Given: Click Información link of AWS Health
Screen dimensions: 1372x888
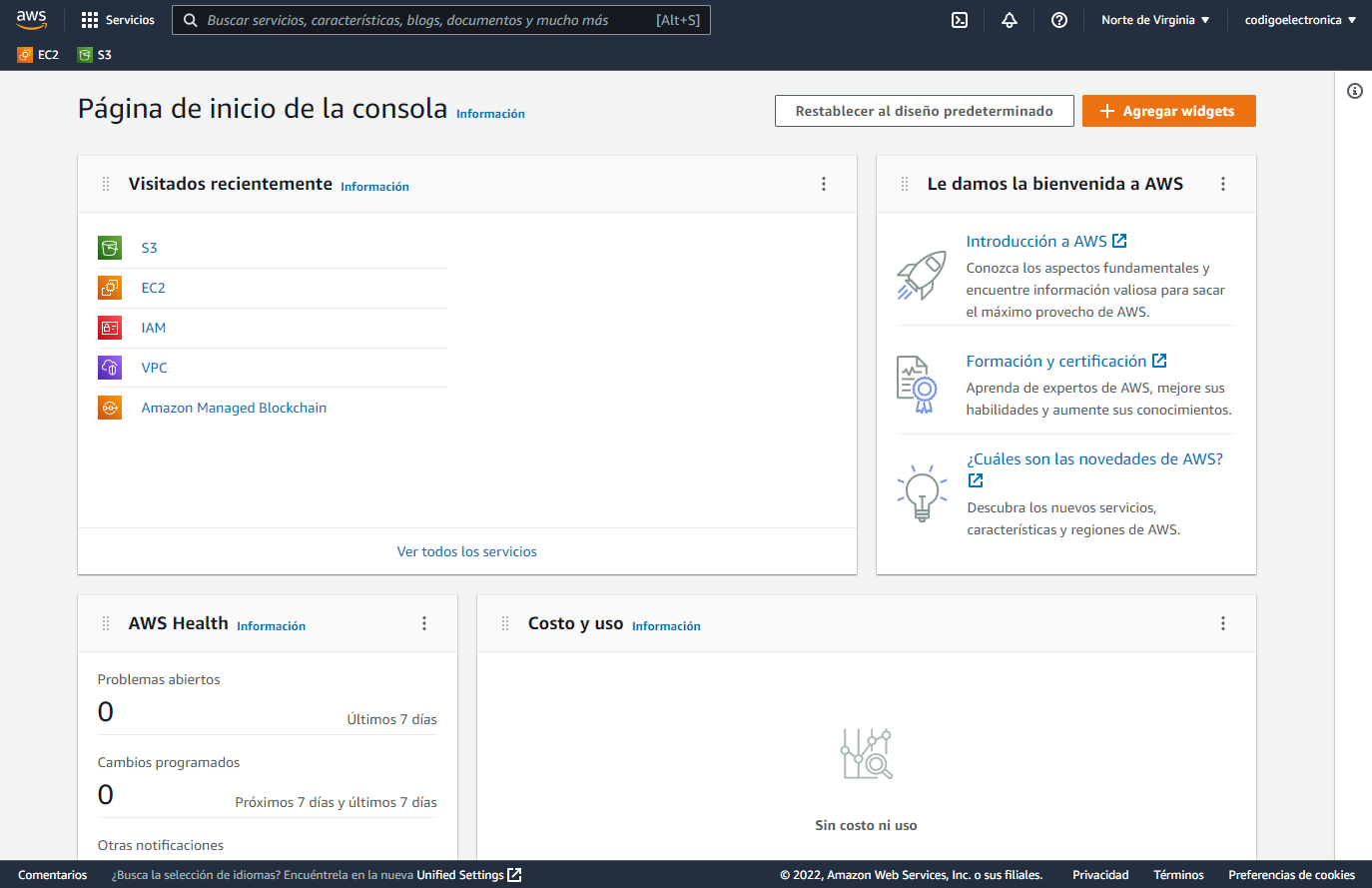Looking at the screenshot, I should pos(271,626).
